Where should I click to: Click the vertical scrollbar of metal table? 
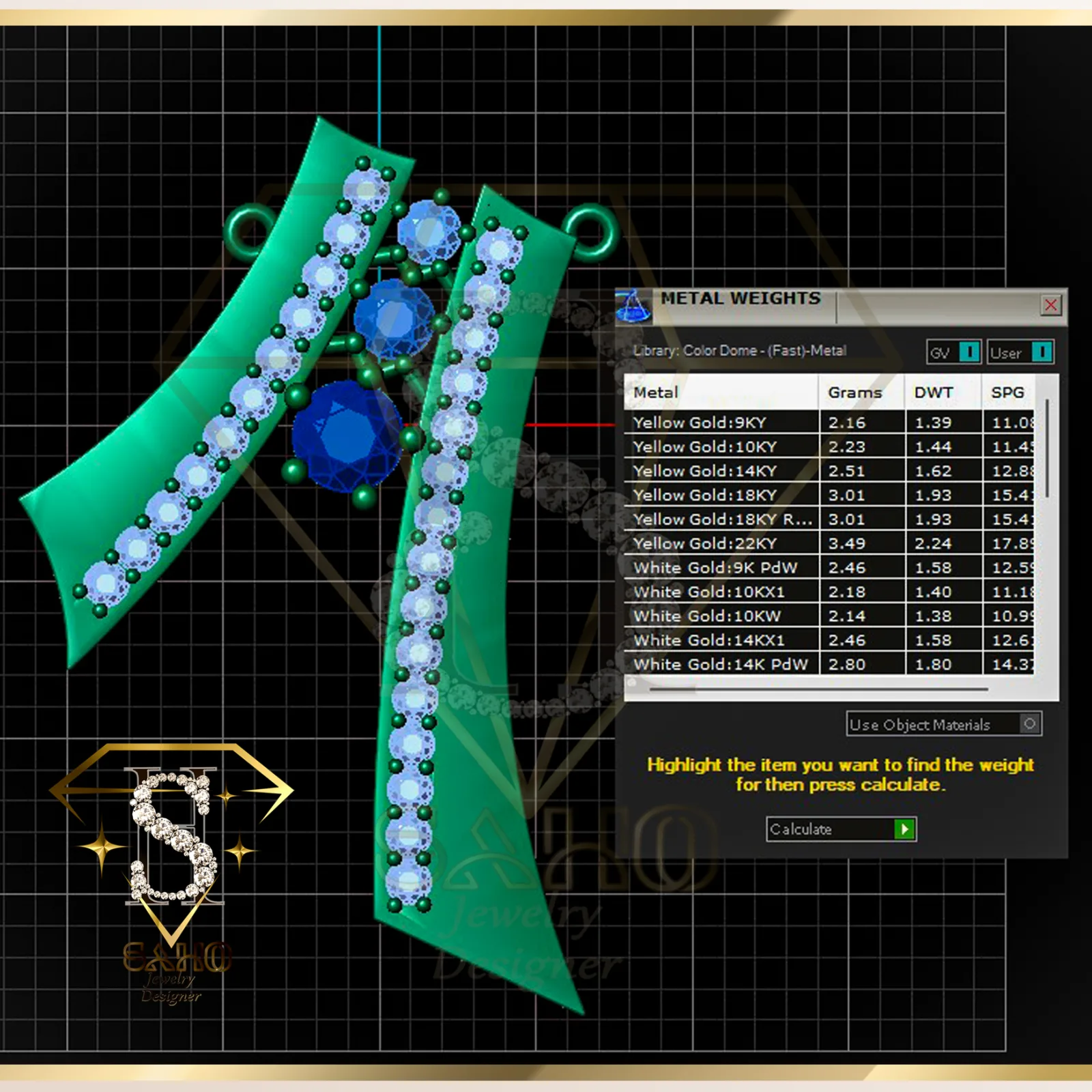pyautogui.click(x=1047, y=448)
